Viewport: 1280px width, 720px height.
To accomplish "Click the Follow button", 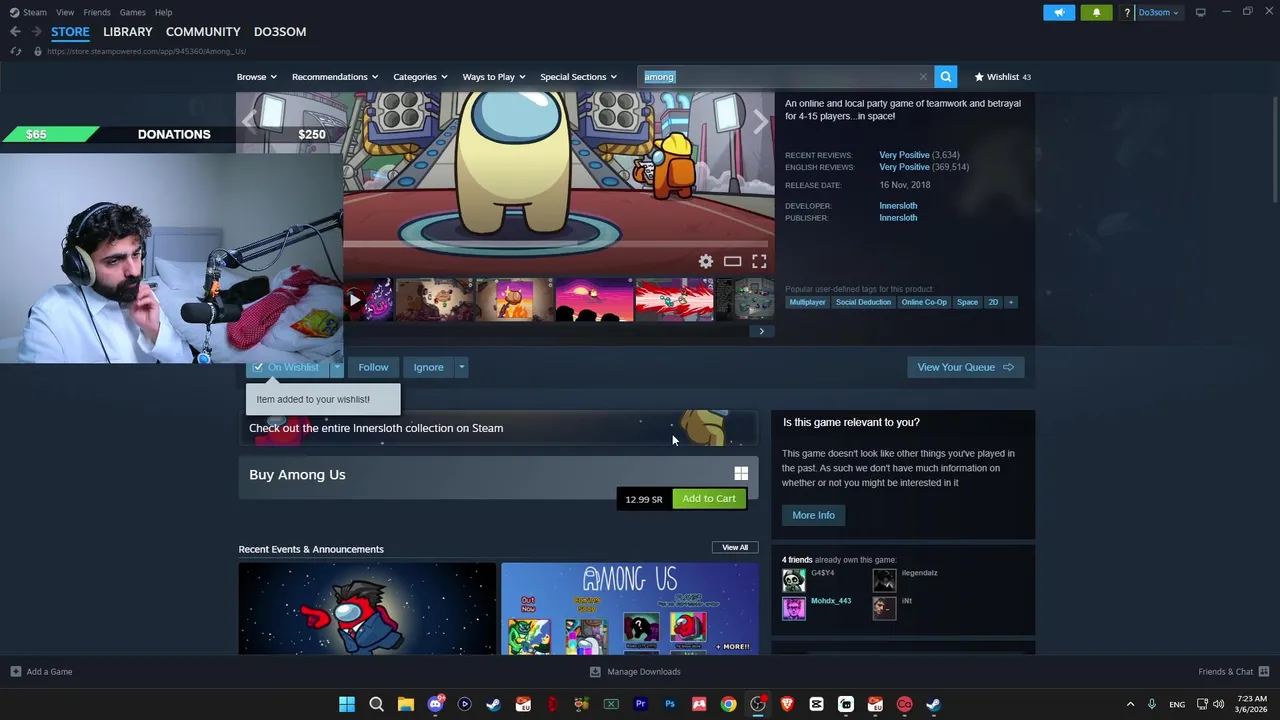I will pos(373,367).
